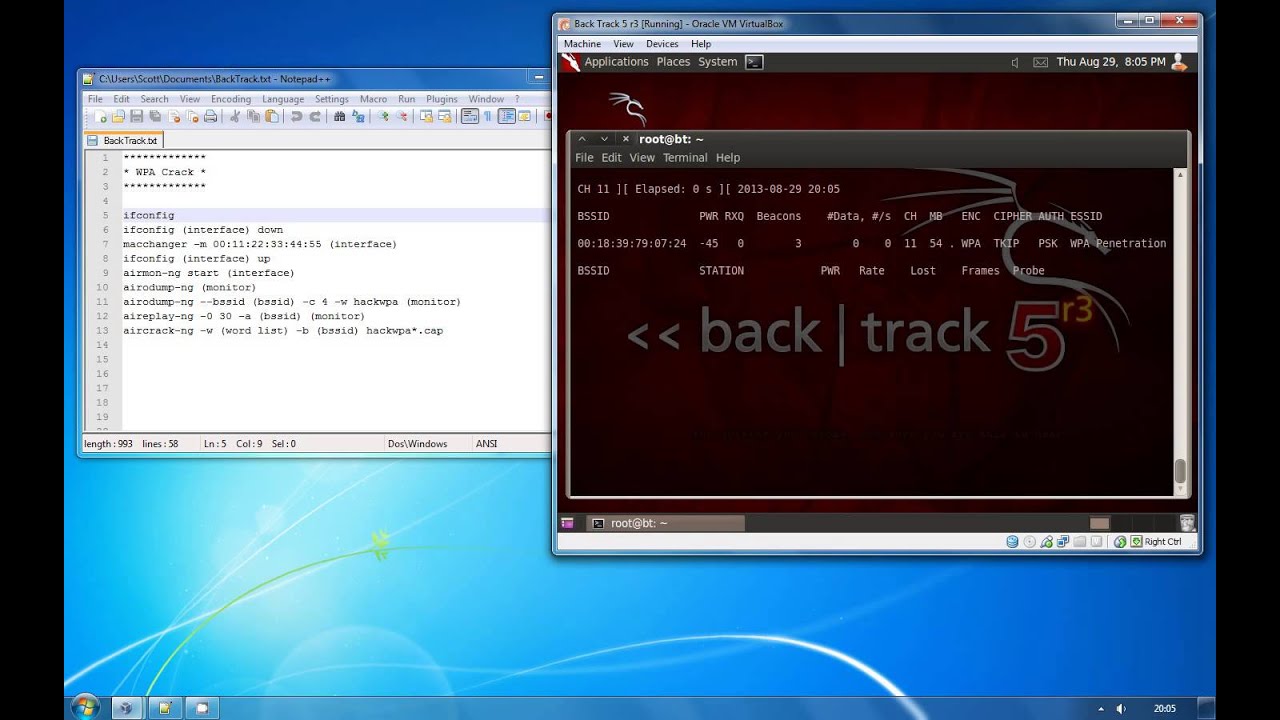Open the BackTrack System menu
This screenshot has height=720, width=1280.
tap(717, 62)
